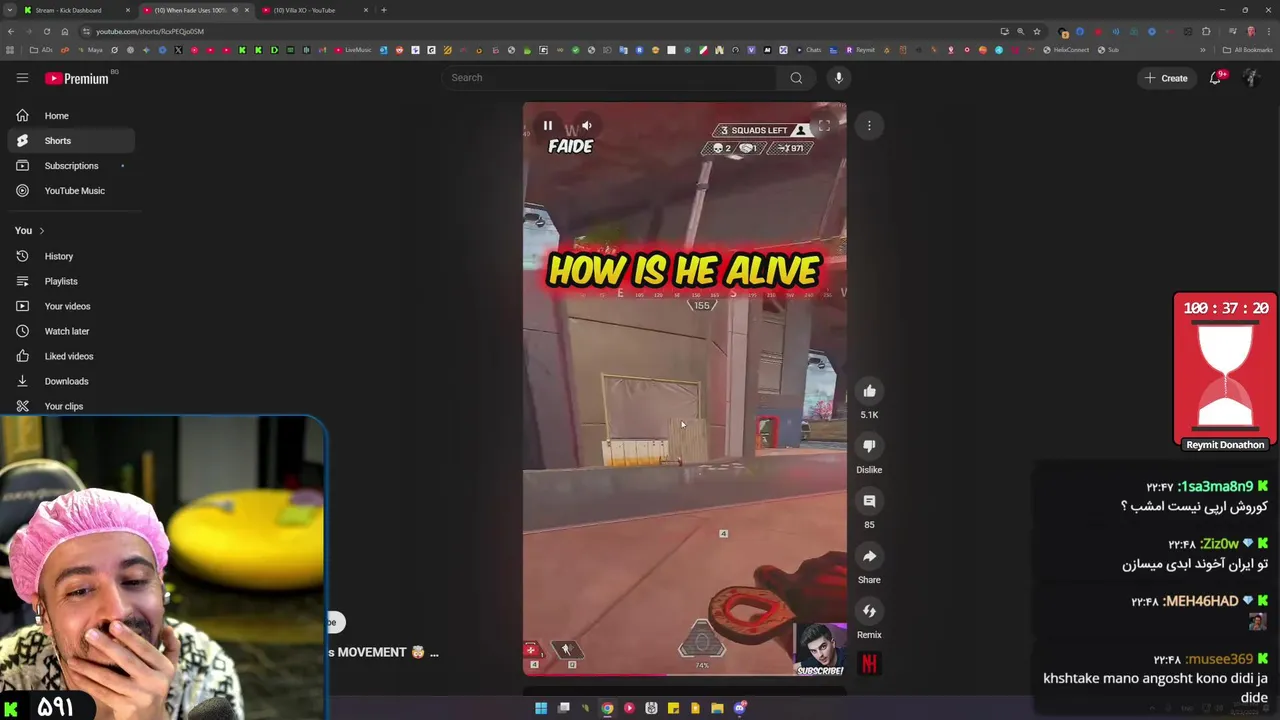
Task: Open YouTube notifications bell
Action: pyautogui.click(x=1217, y=78)
